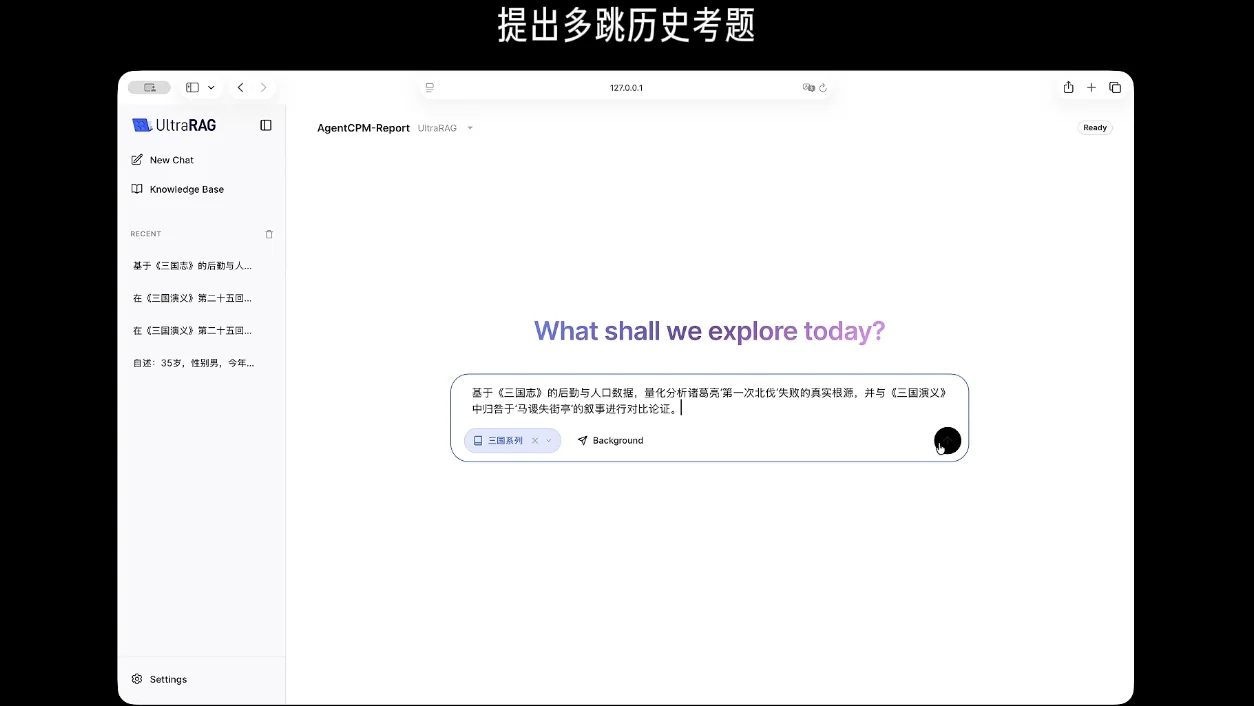The width and height of the screenshot is (1254, 706).
Task: Open the Knowledge Base section
Action: (177, 189)
